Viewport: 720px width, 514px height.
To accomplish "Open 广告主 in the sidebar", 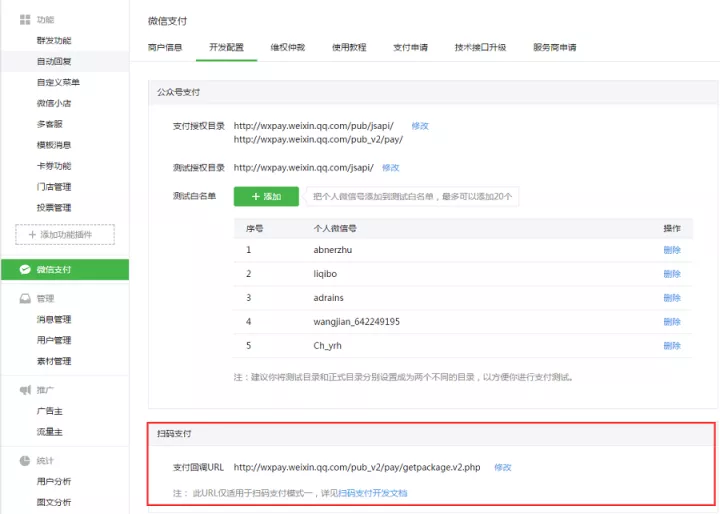I will 50,411.
